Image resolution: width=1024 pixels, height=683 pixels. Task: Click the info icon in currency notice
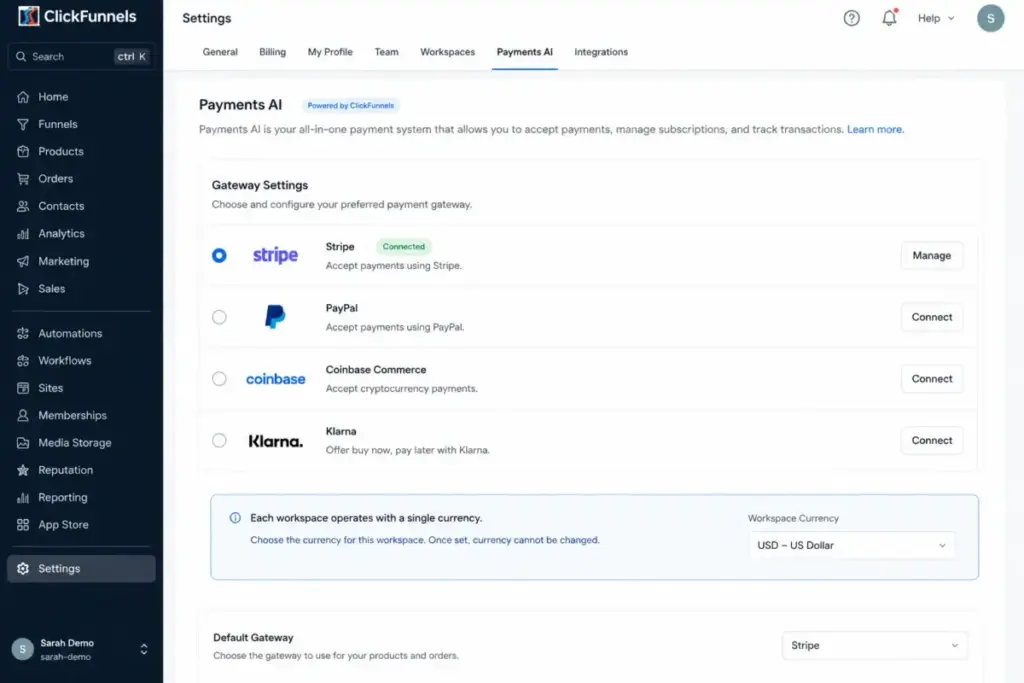235,518
